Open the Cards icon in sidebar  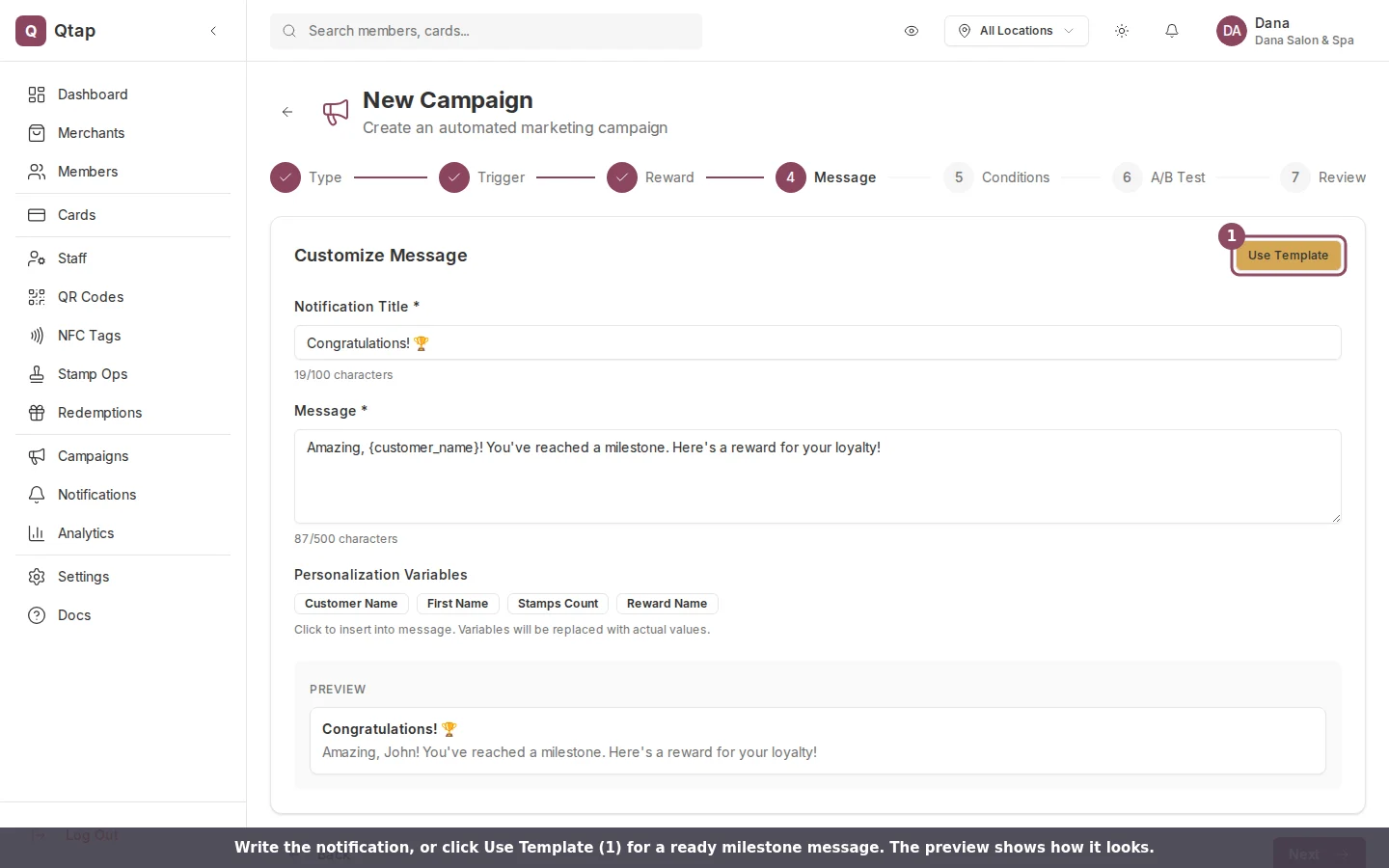(x=37, y=215)
